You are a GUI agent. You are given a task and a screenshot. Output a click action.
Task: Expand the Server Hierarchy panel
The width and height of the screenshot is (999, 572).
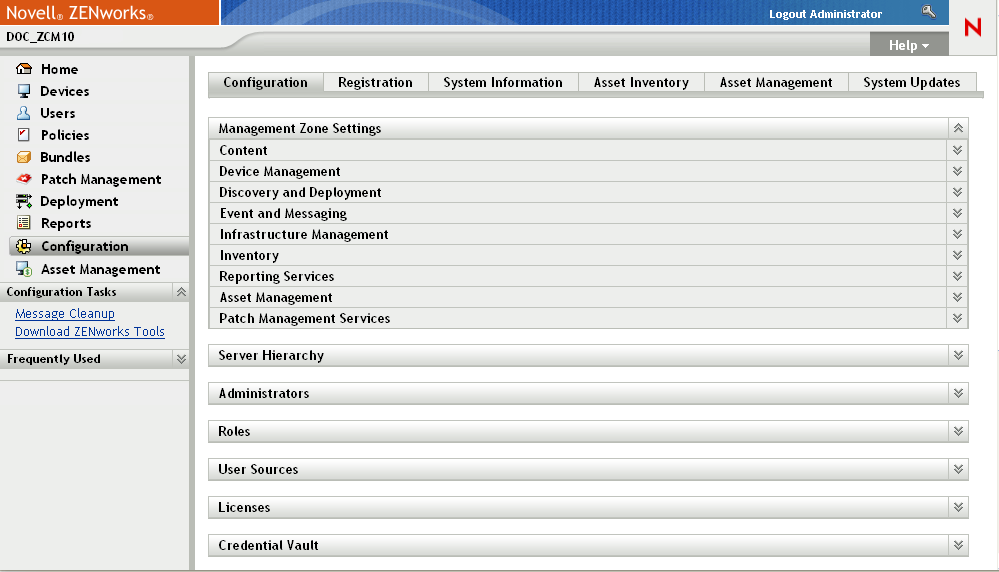tap(958, 355)
